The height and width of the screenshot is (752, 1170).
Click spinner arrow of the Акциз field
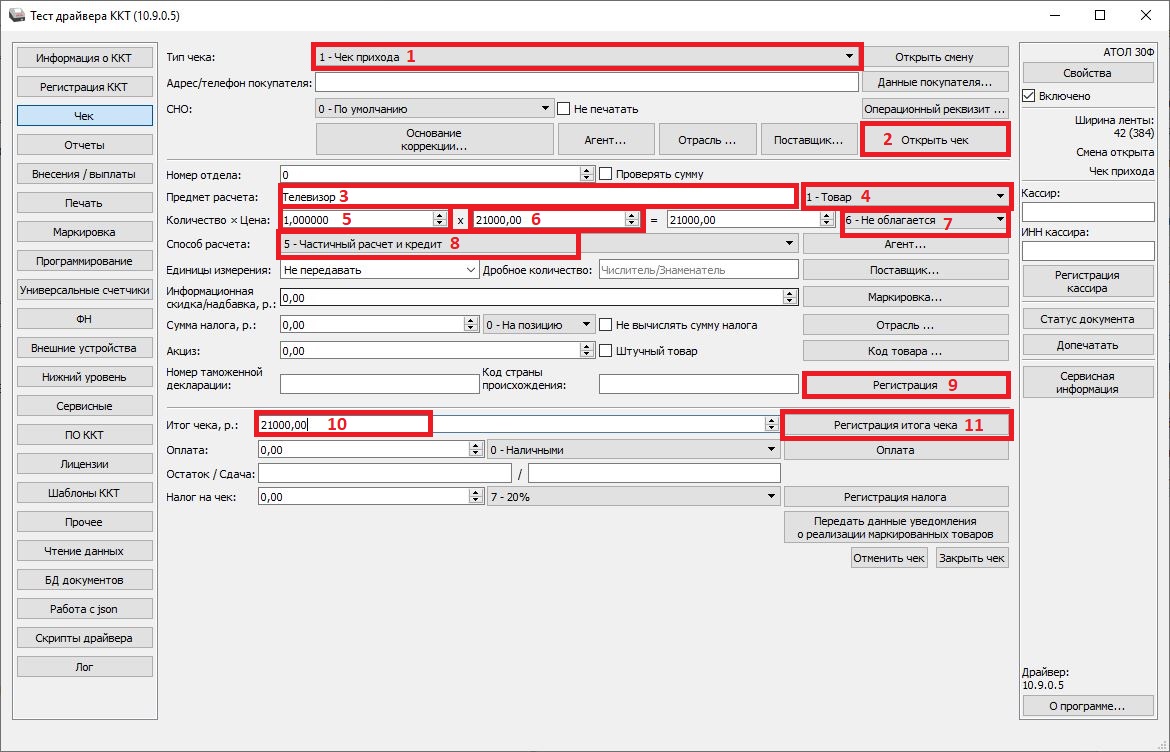tap(588, 351)
